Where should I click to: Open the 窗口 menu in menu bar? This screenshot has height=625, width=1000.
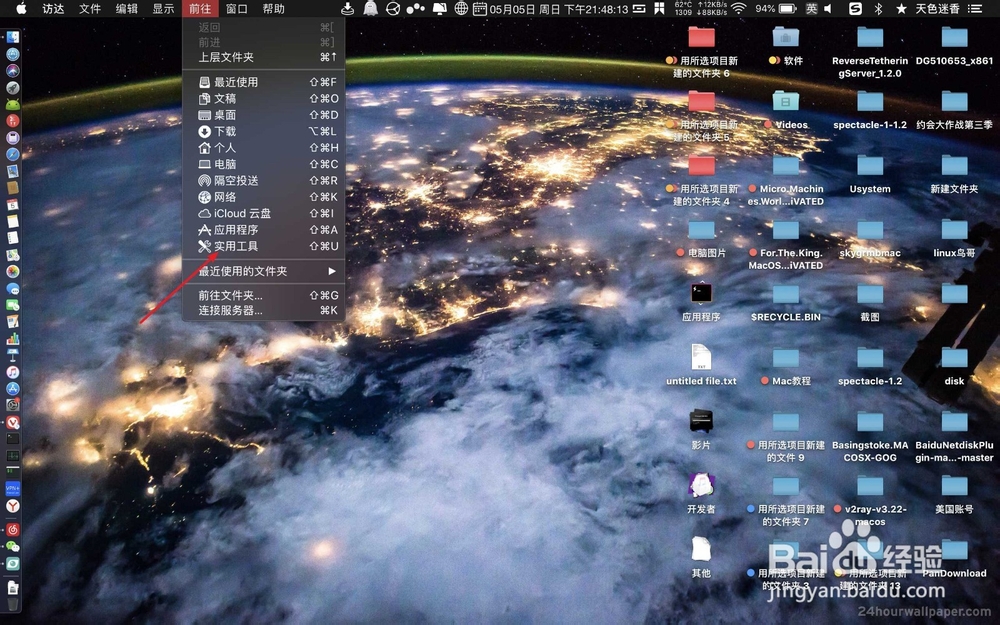click(x=237, y=8)
